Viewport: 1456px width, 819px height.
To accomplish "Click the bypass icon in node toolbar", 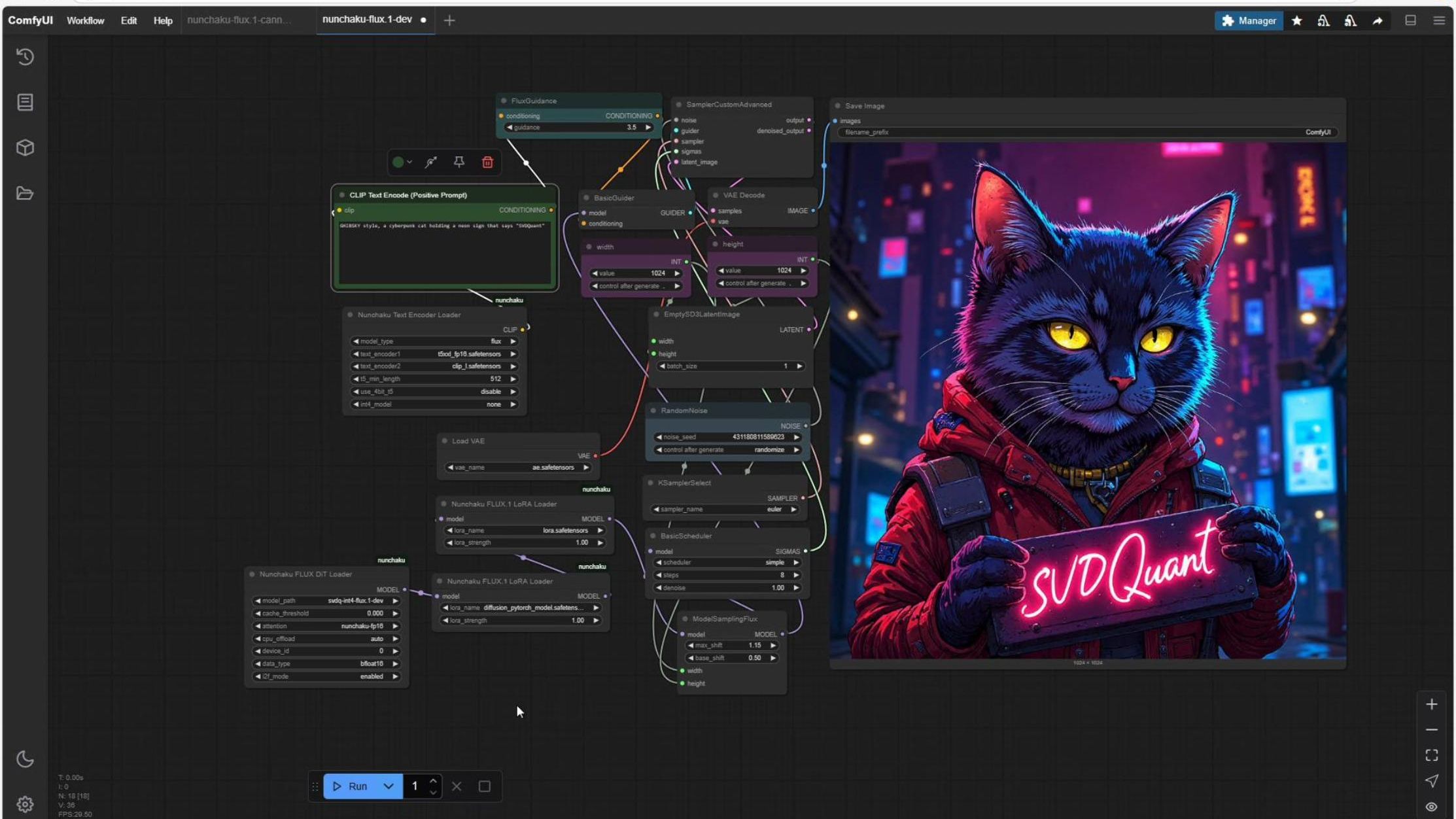I will click(x=431, y=162).
